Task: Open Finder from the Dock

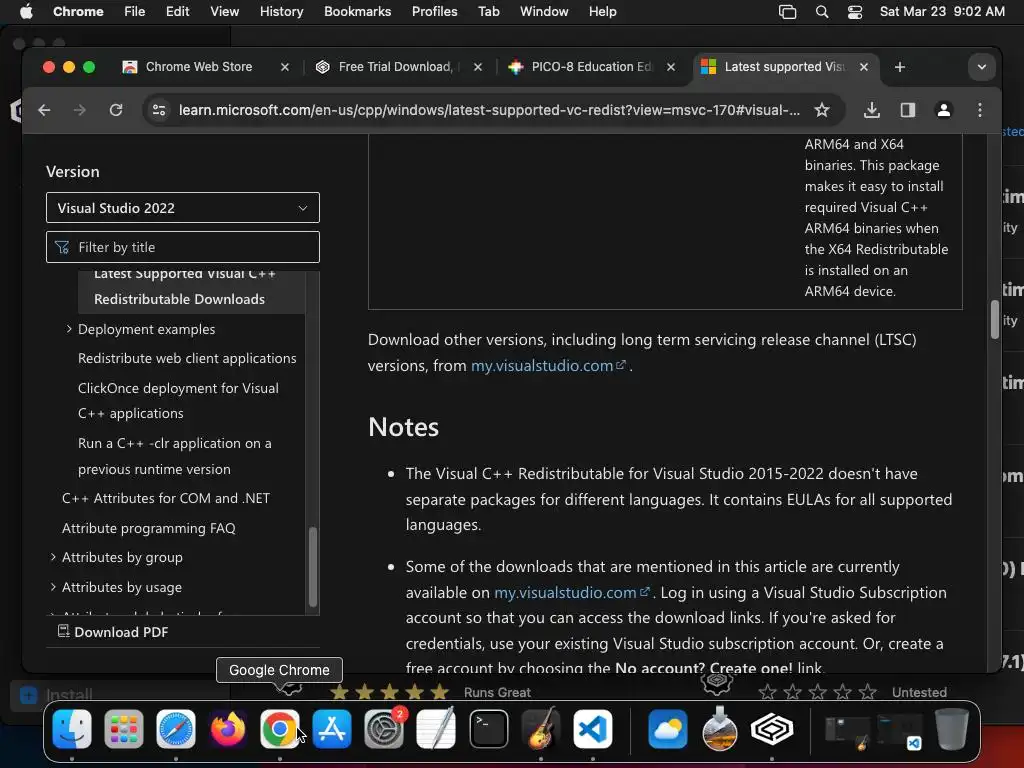Action: click(x=71, y=729)
